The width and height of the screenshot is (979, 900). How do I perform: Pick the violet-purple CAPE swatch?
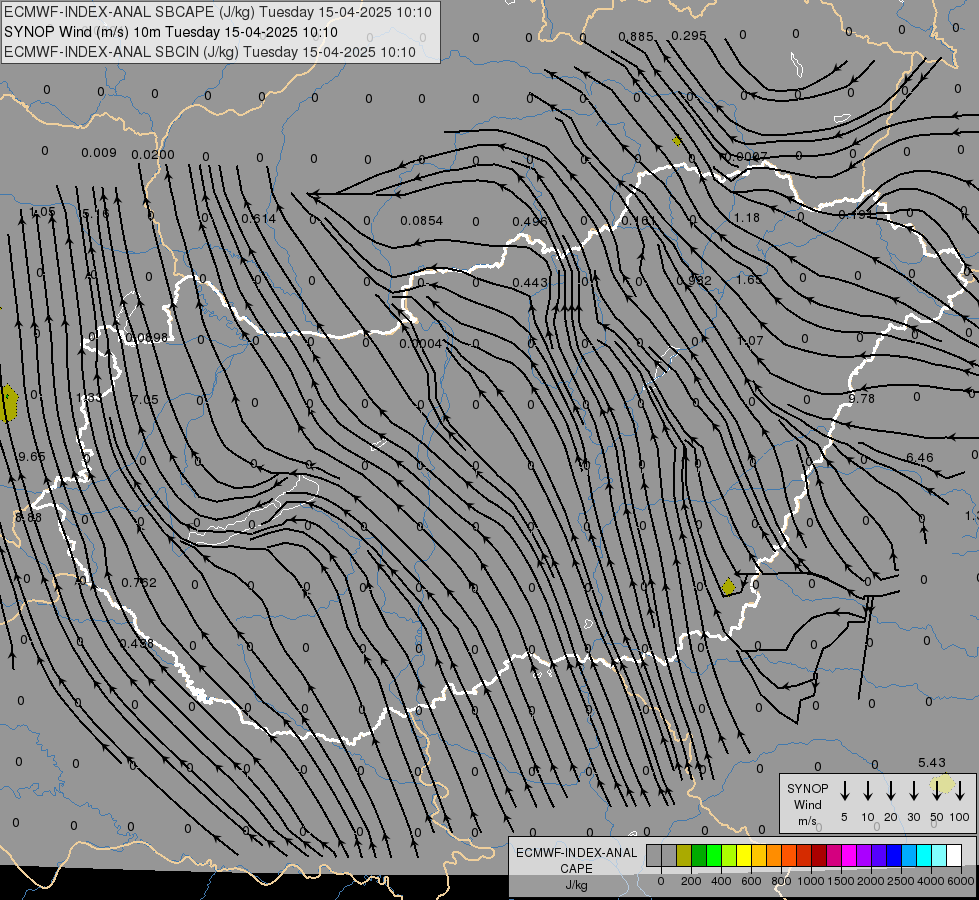coord(865,855)
